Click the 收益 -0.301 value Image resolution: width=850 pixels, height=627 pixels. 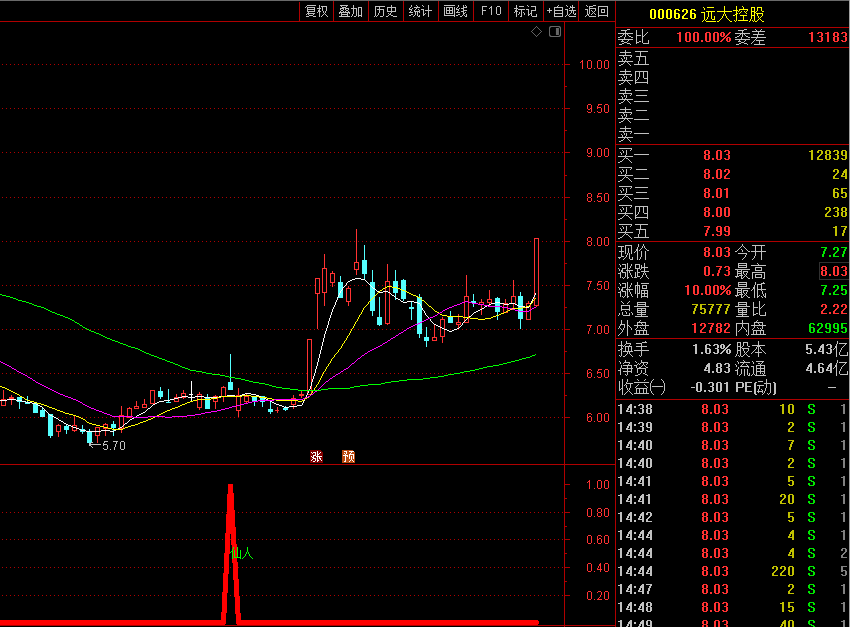pos(710,387)
